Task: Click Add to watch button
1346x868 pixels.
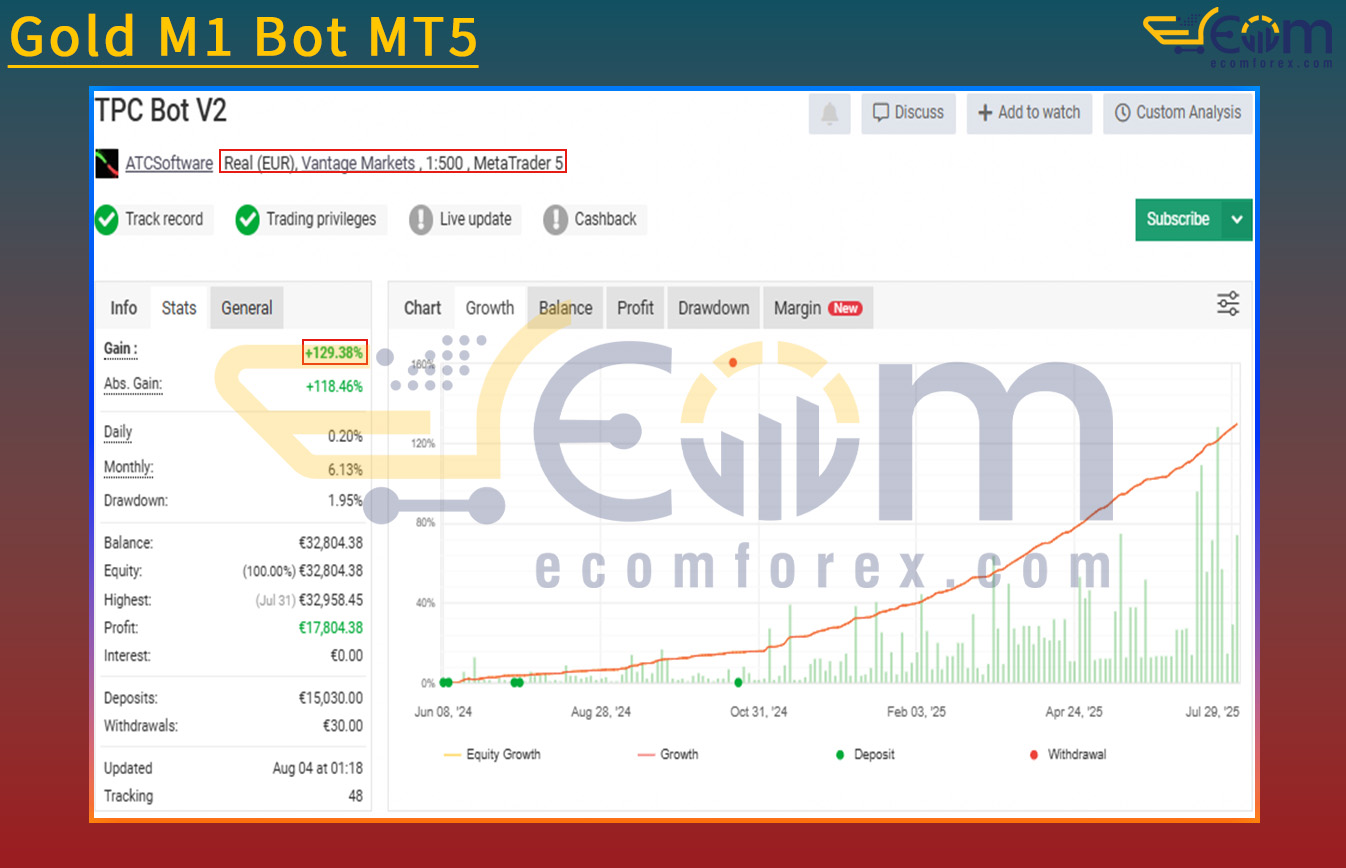Action: [1029, 113]
